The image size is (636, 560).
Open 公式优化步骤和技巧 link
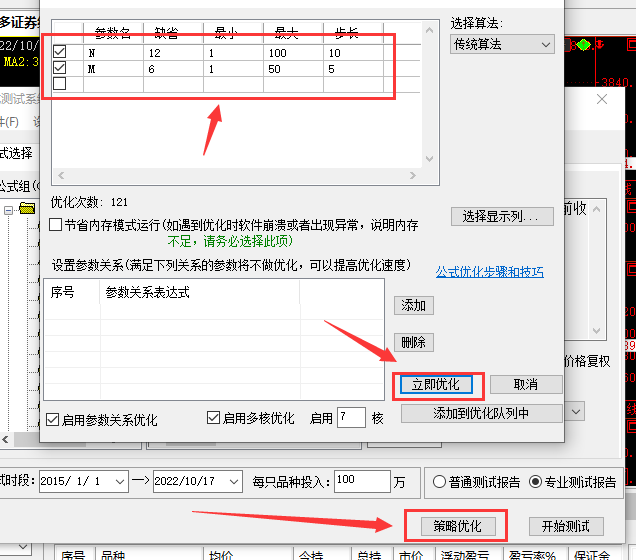(x=490, y=272)
